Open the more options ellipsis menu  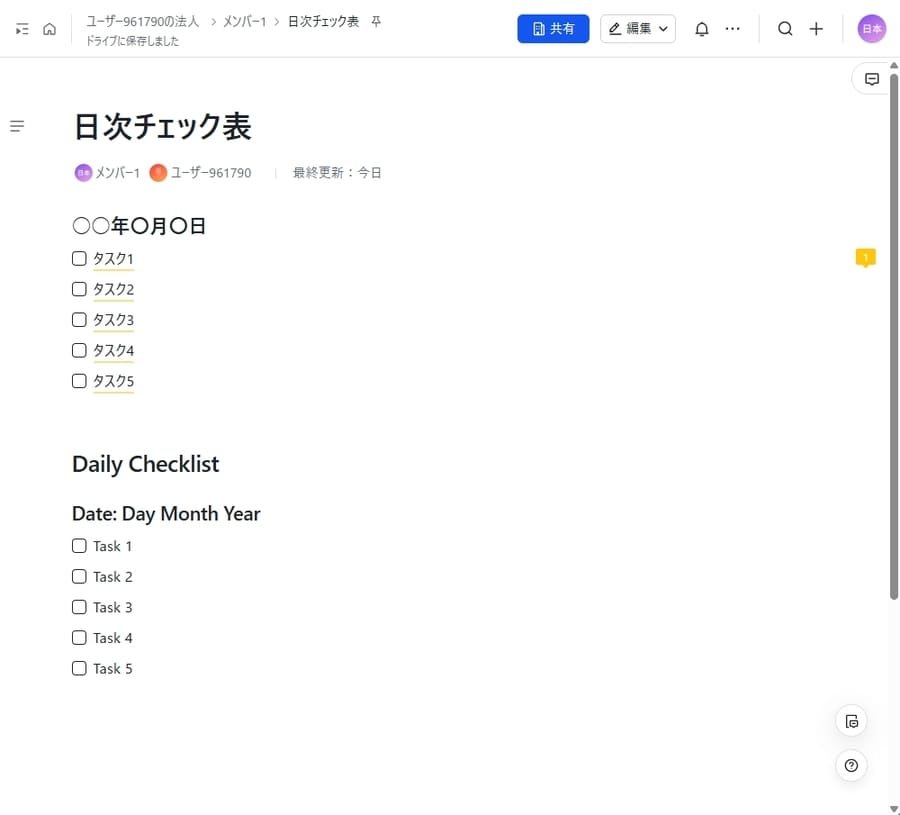(733, 28)
